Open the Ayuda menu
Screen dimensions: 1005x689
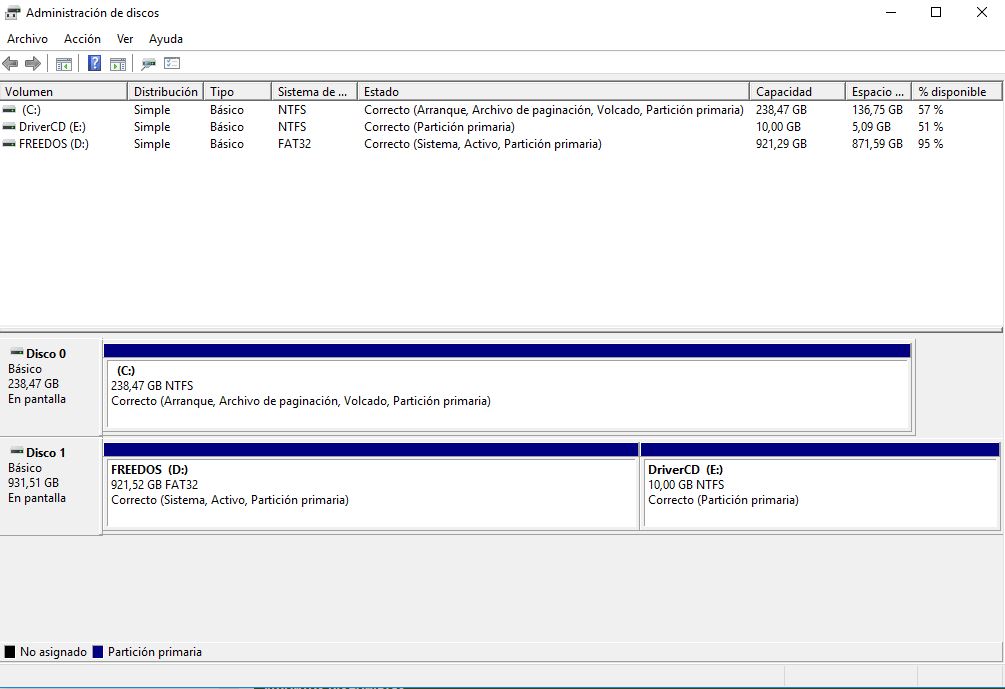pyautogui.click(x=166, y=39)
